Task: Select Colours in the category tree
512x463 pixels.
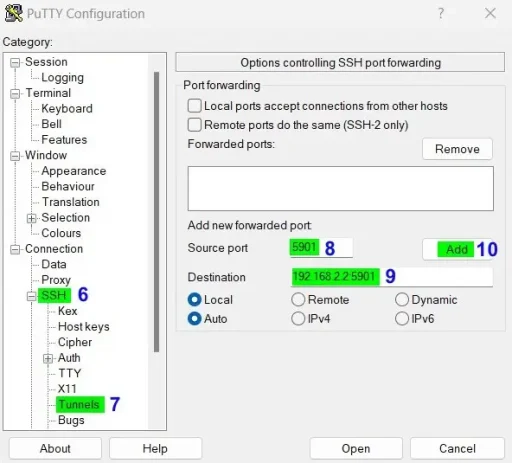Action: tap(61, 233)
